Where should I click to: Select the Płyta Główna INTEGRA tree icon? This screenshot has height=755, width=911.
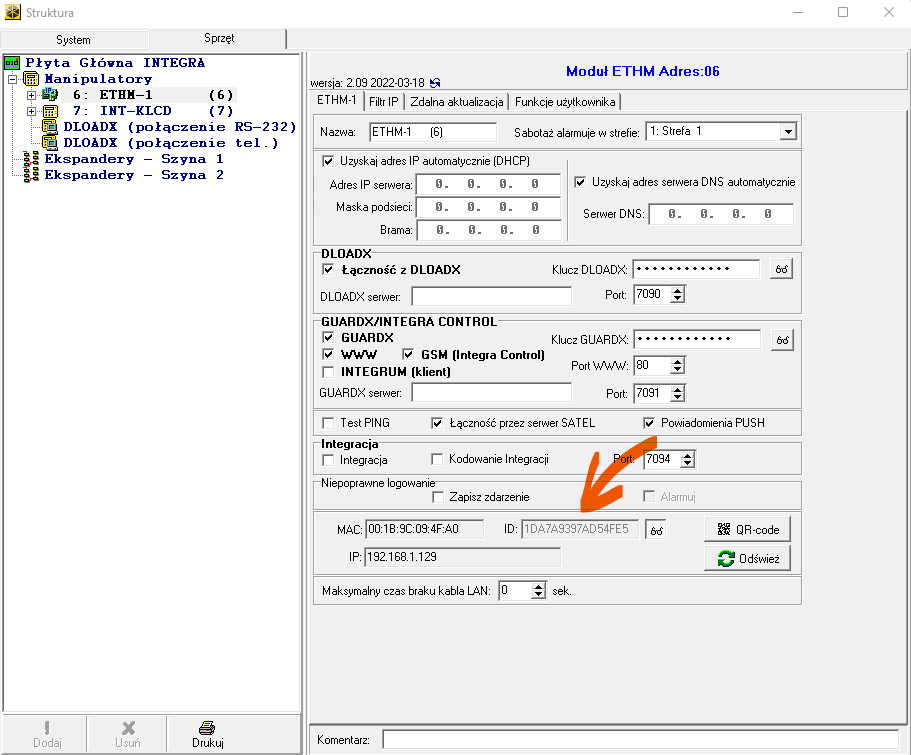13,63
